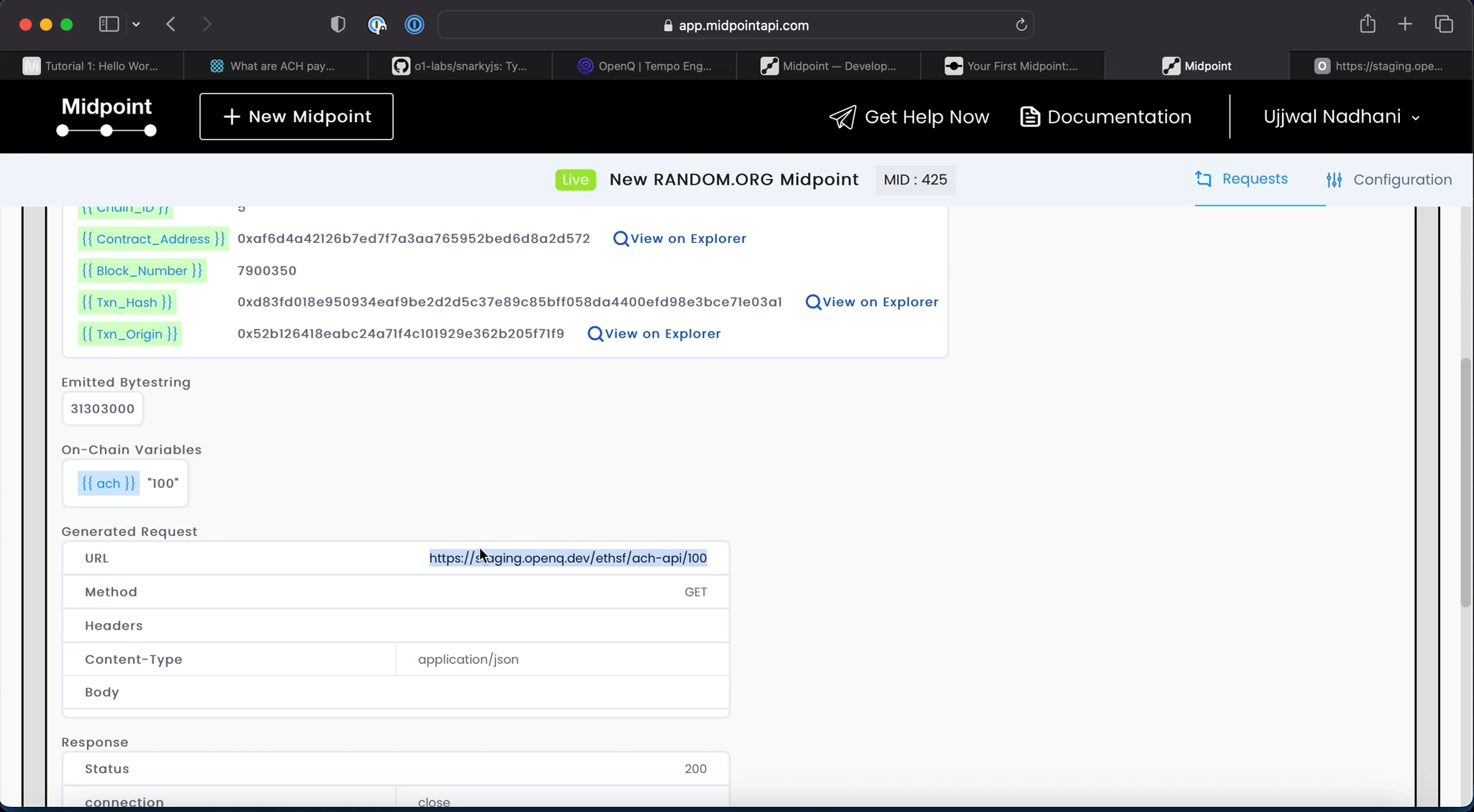Select the application/json header value
The width and height of the screenshot is (1474, 812).
tap(468, 660)
